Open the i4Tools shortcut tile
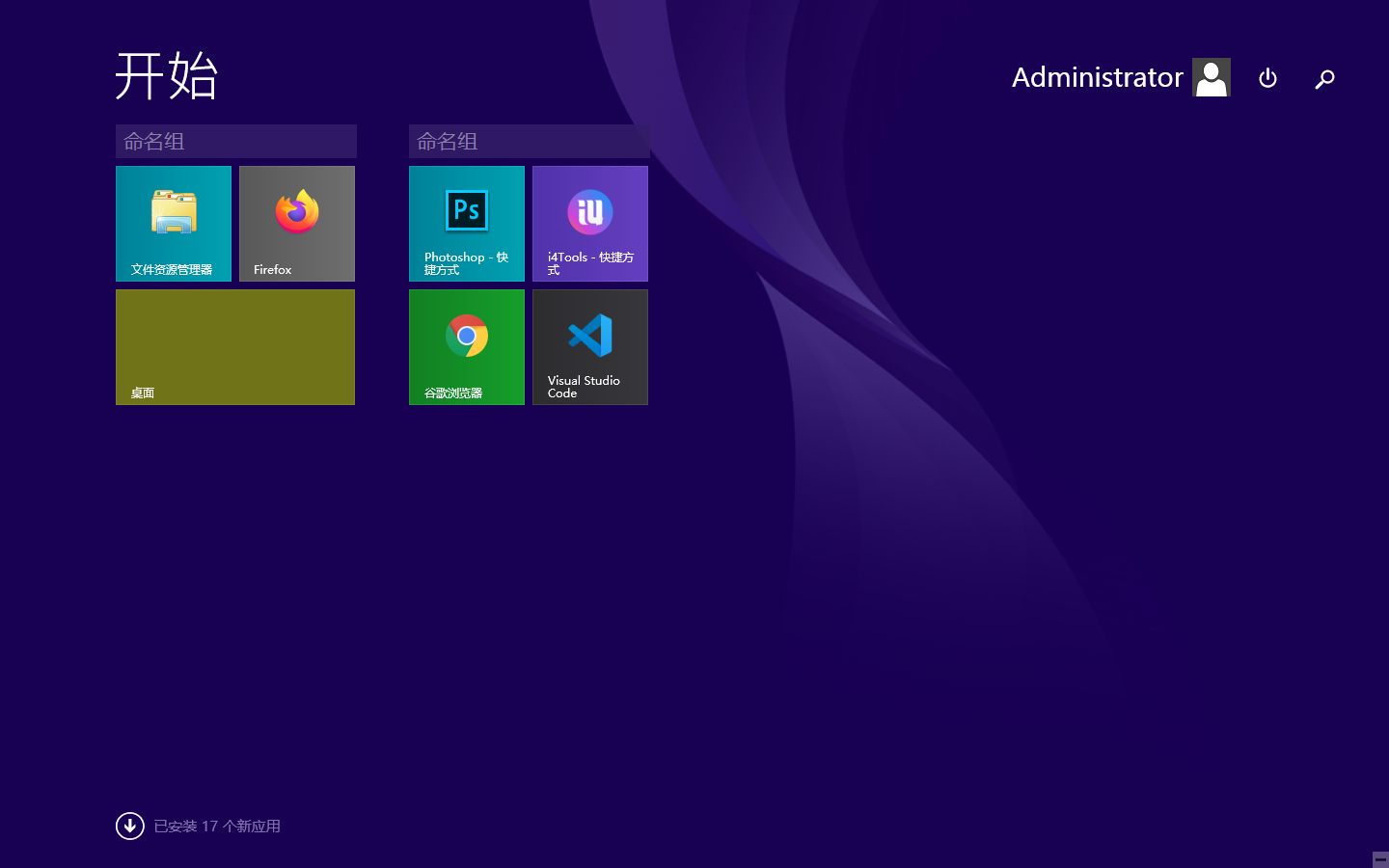Screen dimensions: 1389x868 tap(590, 224)
